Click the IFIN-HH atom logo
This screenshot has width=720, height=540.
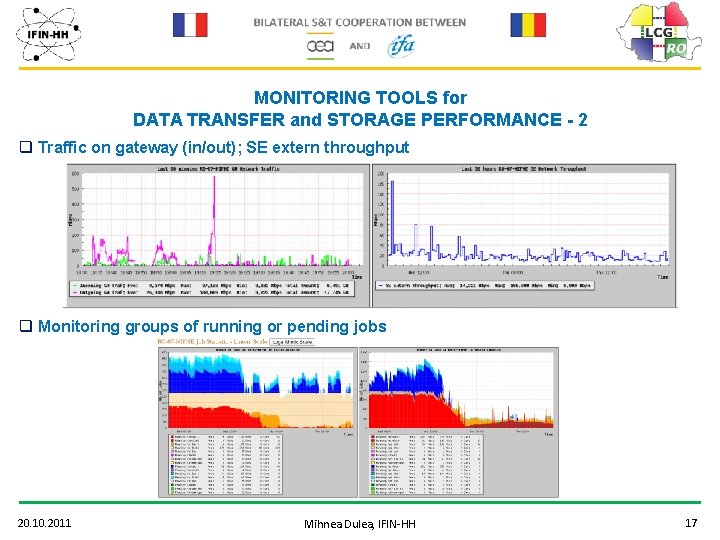(x=49, y=34)
